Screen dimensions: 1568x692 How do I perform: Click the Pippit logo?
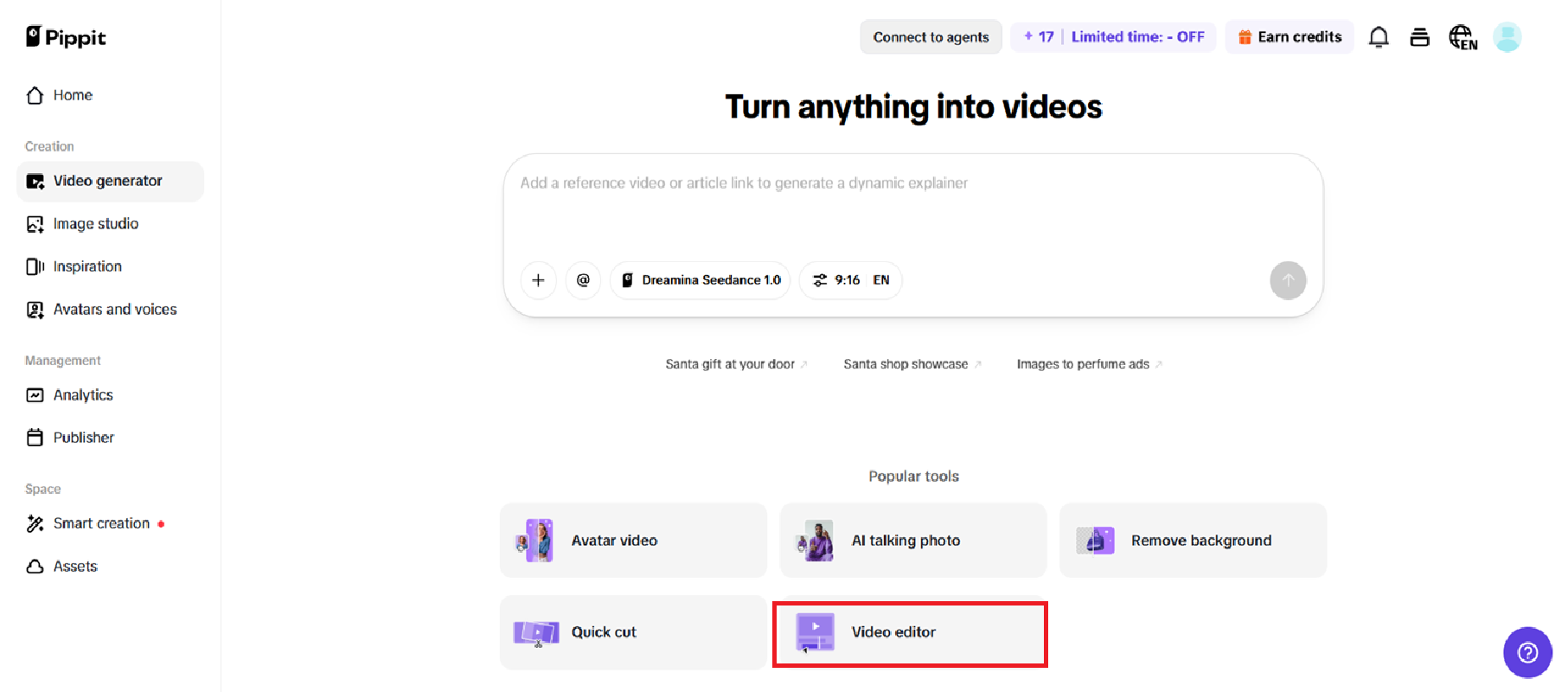66,37
